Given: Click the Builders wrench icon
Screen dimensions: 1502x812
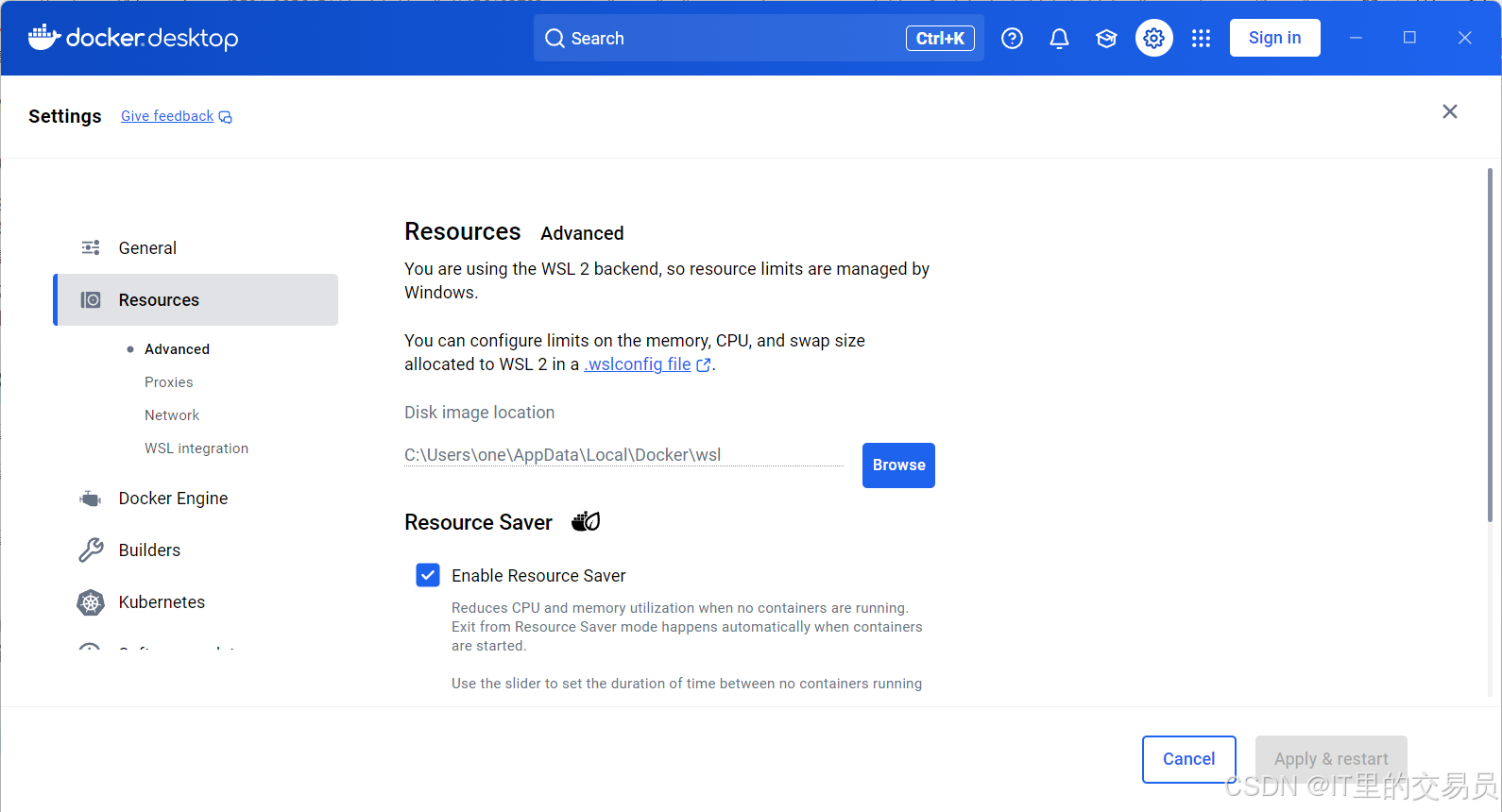Looking at the screenshot, I should point(91,550).
